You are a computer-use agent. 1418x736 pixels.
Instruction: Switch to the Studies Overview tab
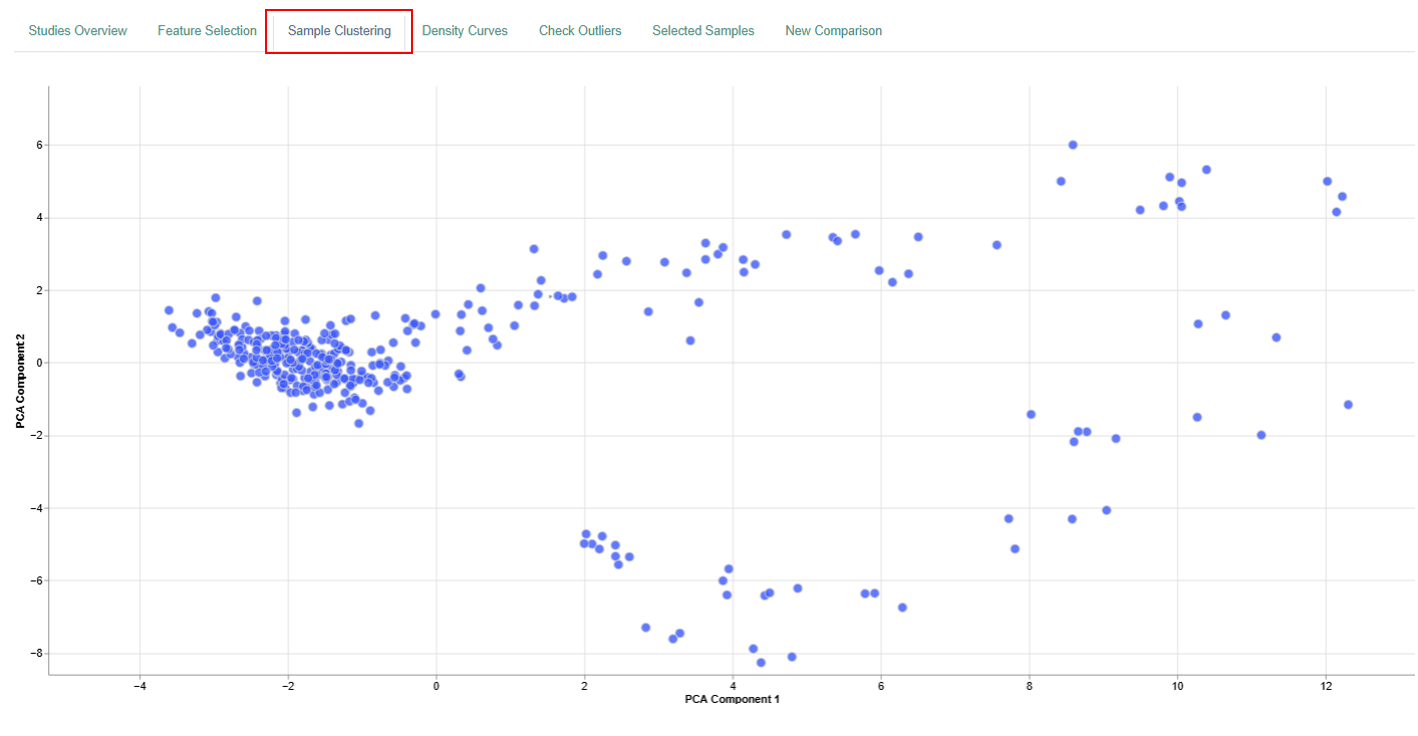point(77,30)
